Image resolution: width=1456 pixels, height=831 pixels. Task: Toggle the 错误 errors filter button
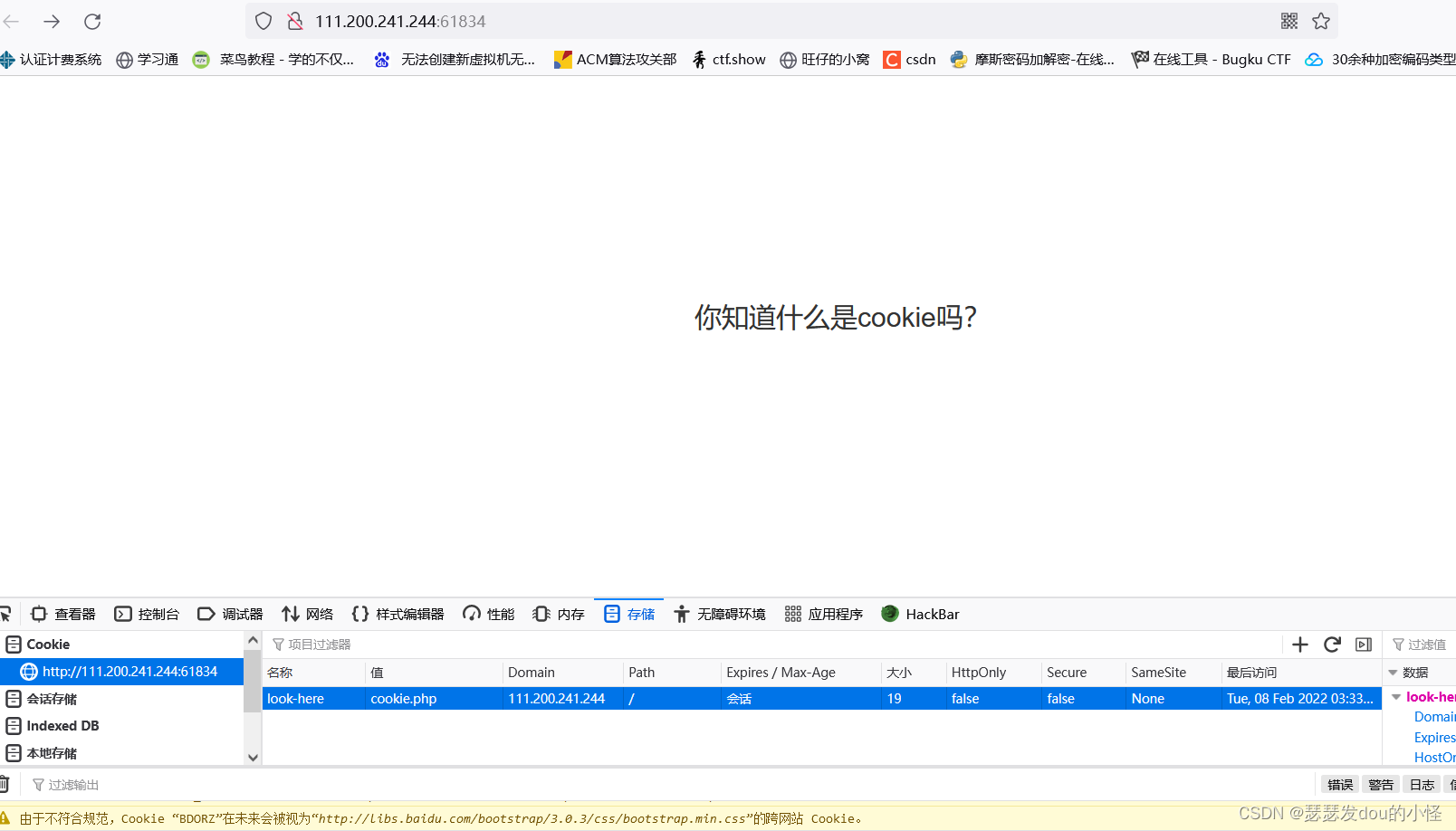(1339, 785)
